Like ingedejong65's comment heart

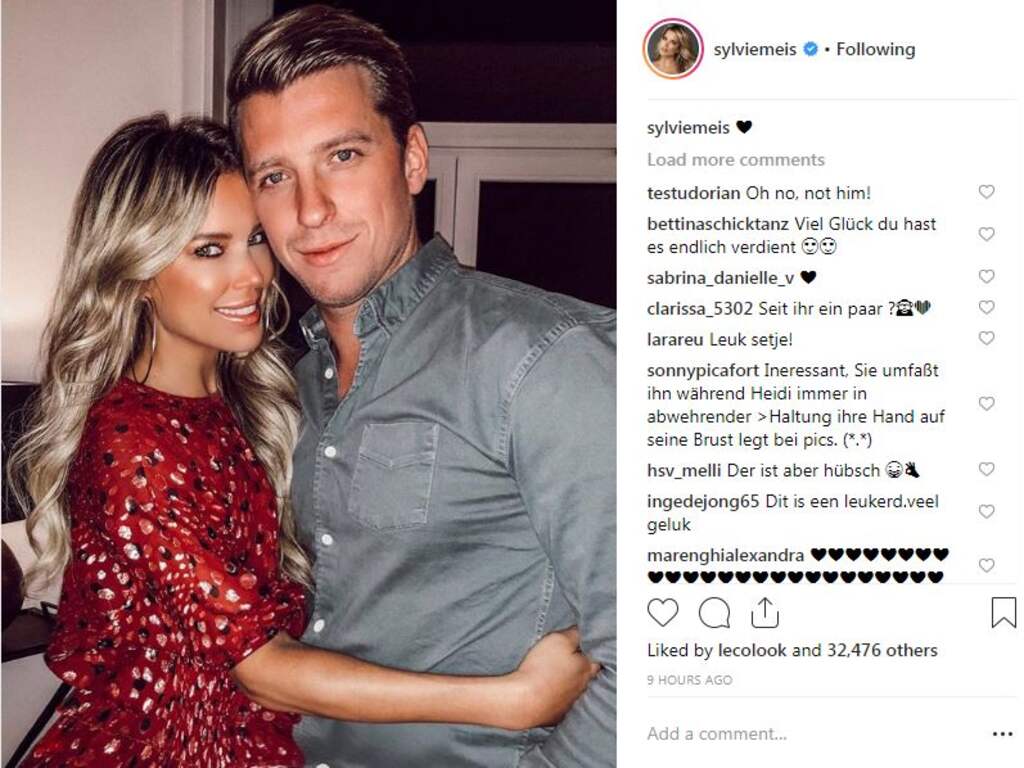[x=986, y=511]
